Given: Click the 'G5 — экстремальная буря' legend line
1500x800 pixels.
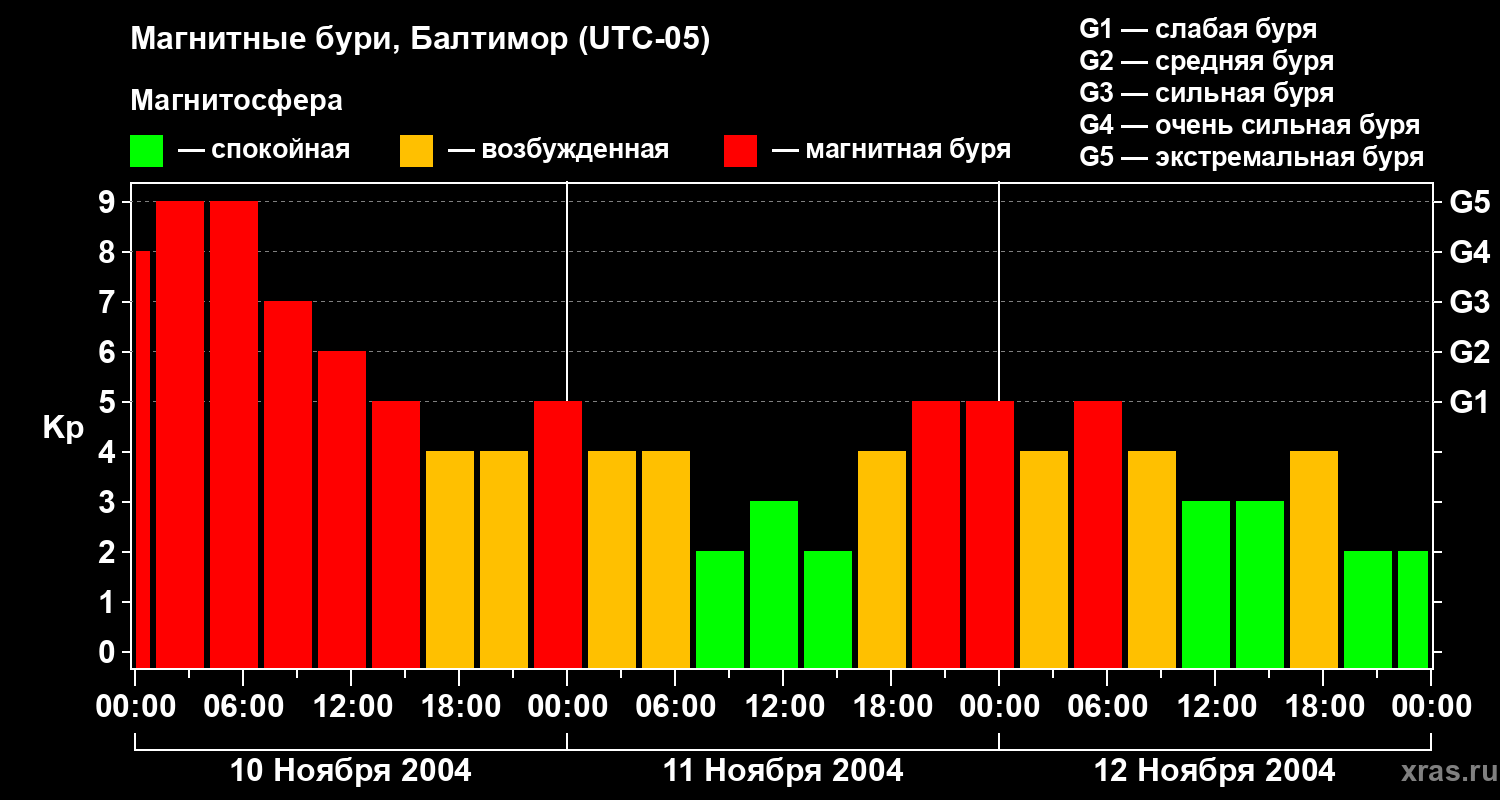Looking at the screenshot, I should (1252, 157).
